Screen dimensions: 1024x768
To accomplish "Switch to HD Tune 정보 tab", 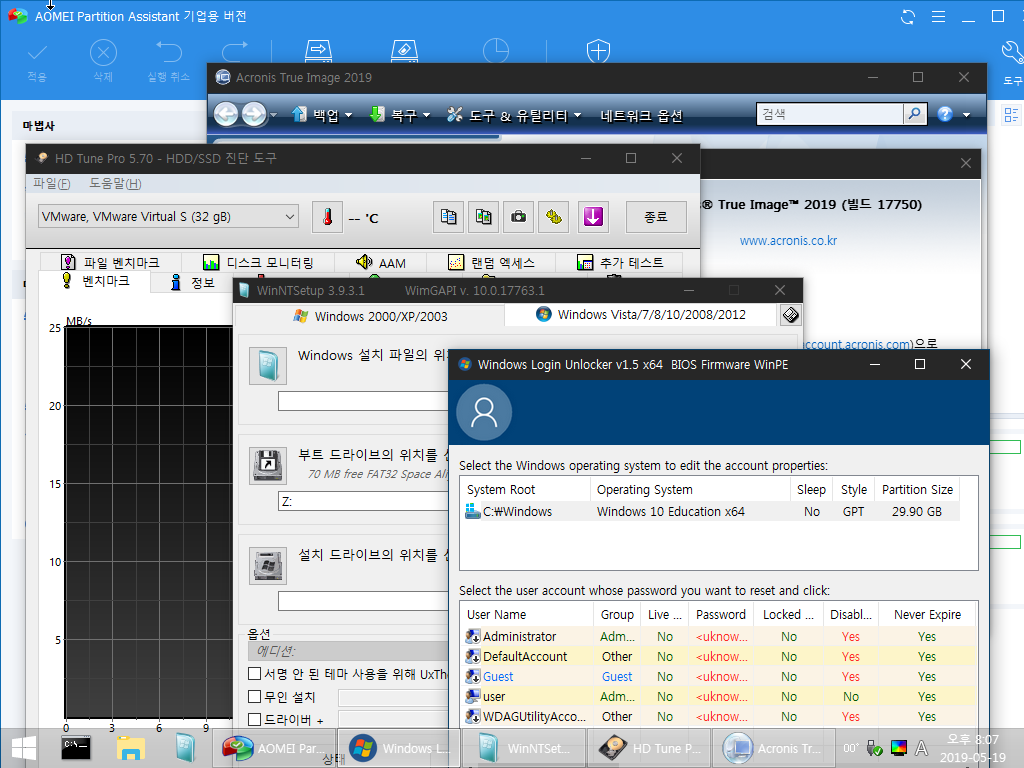I will [x=192, y=283].
